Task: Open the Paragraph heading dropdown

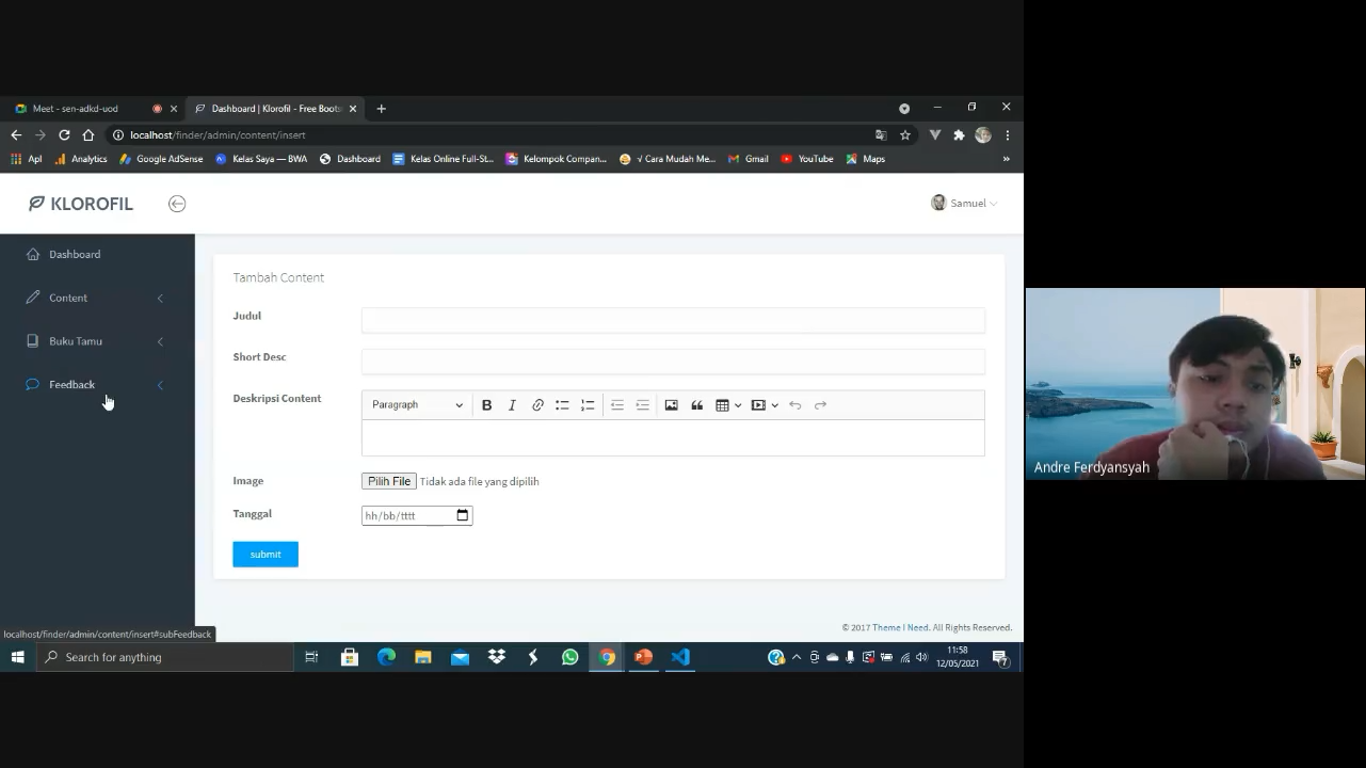Action: click(x=417, y=405)
